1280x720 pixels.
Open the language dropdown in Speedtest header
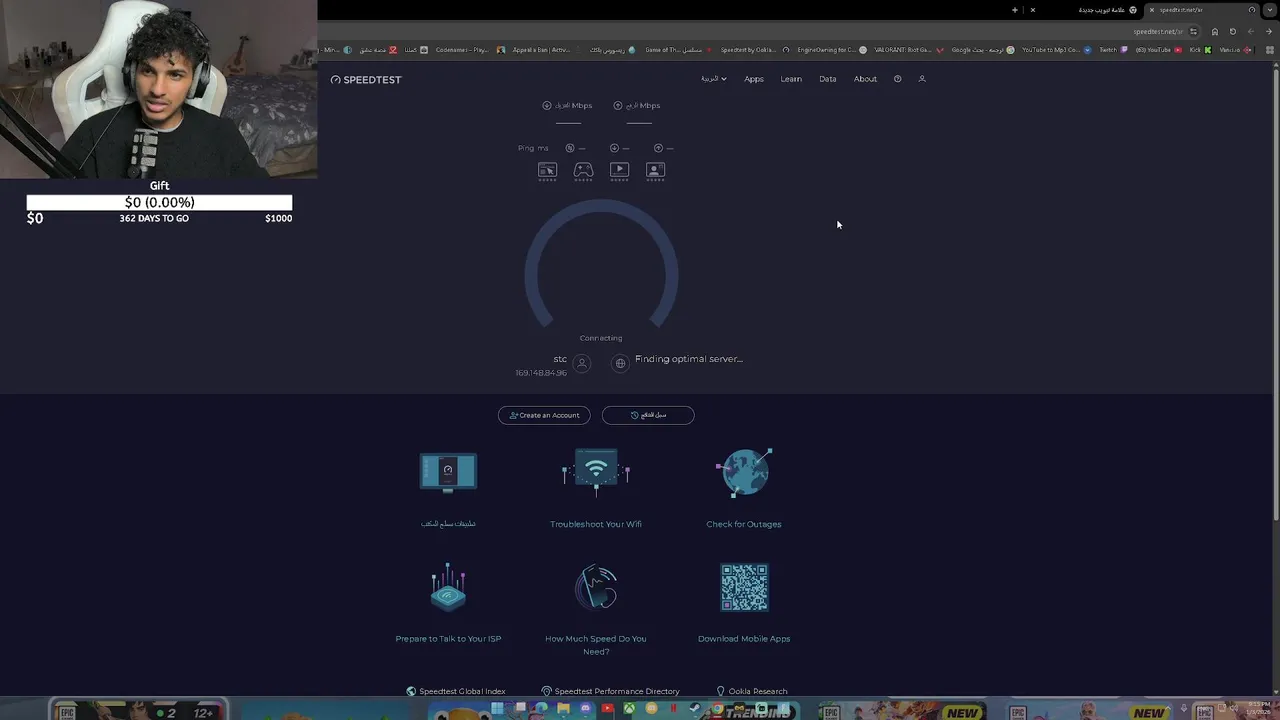pyautogui.click(x=714, y=79)
